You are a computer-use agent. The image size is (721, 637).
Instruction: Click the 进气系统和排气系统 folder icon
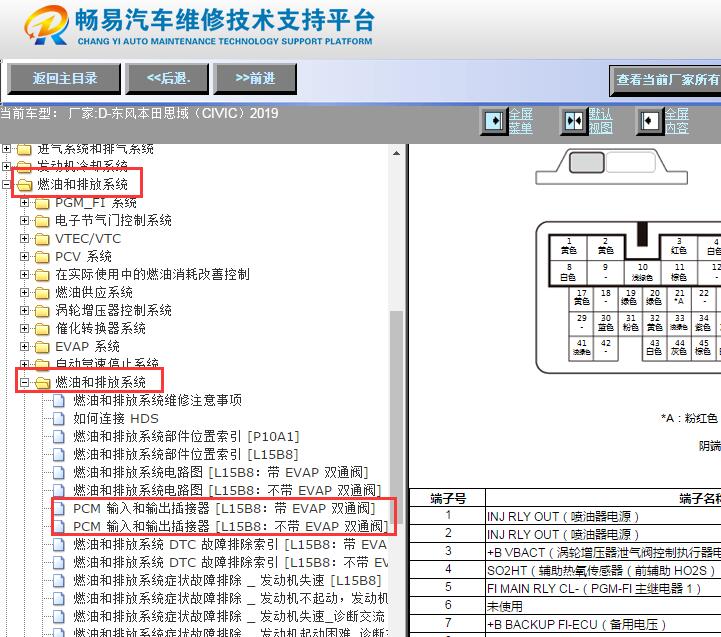[24, 149]
